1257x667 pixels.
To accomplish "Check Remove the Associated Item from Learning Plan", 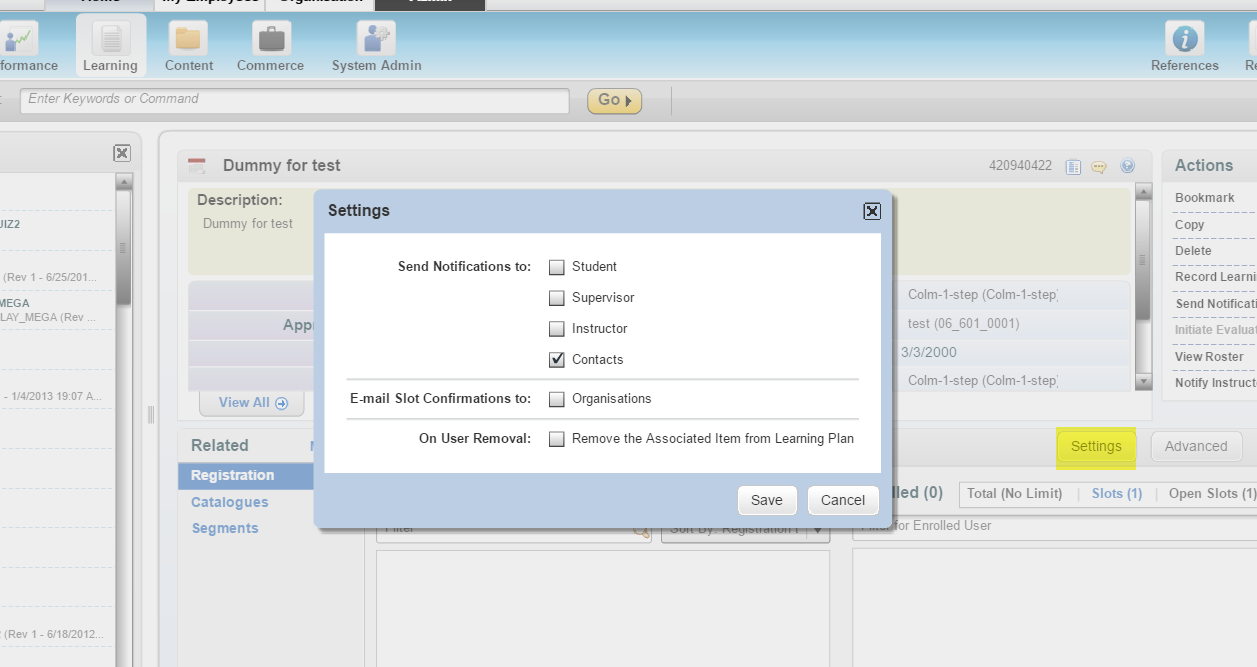I will [x=557, y=439].
